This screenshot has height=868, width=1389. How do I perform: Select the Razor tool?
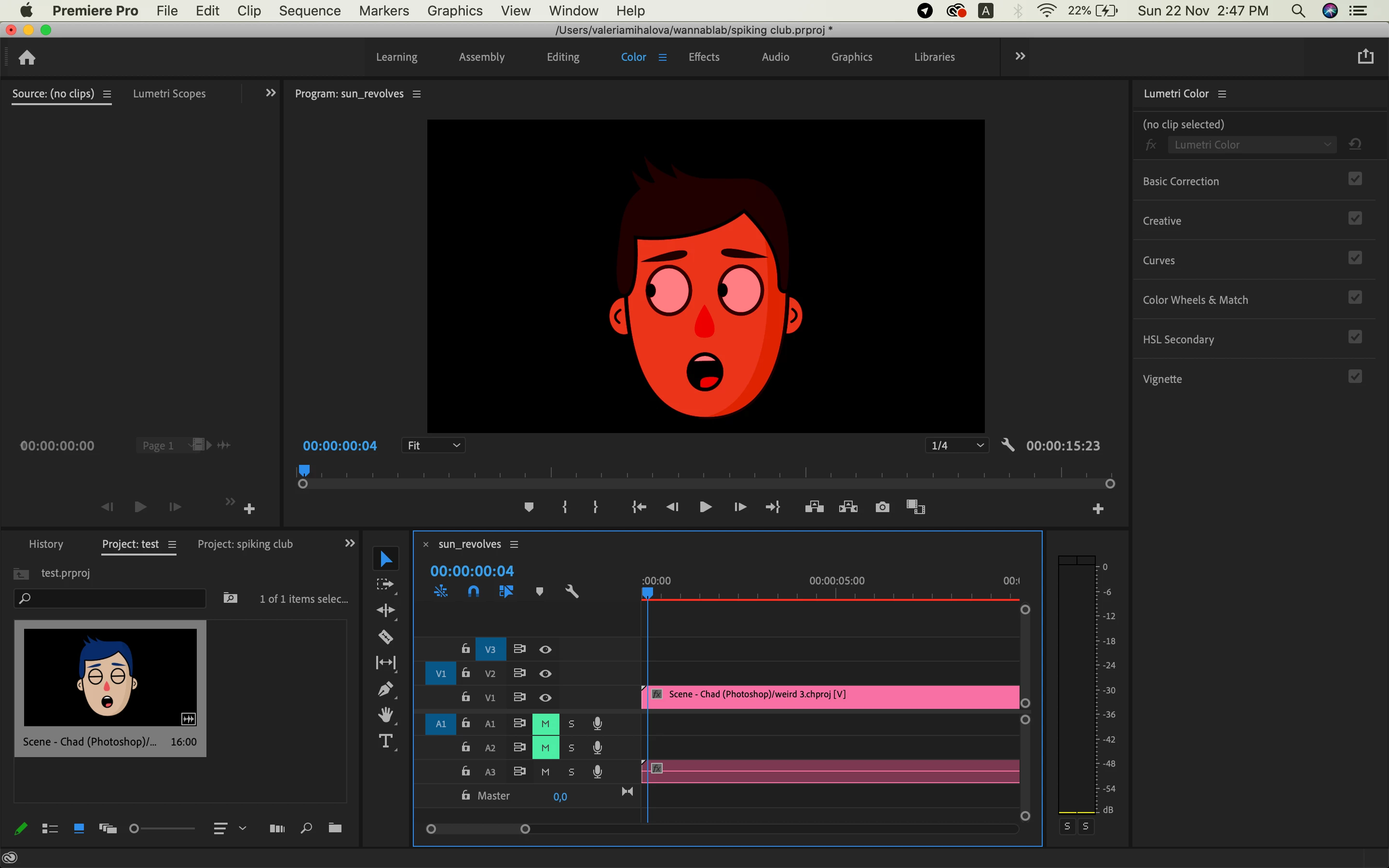coord(386,636)
